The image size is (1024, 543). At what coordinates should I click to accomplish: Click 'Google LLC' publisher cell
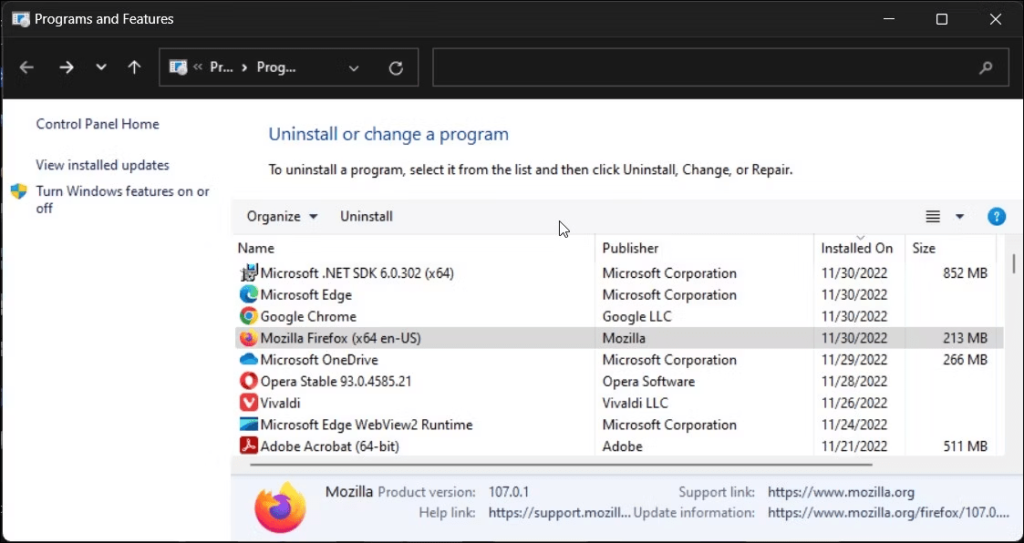pyautogui.click(x=637, y=316)
